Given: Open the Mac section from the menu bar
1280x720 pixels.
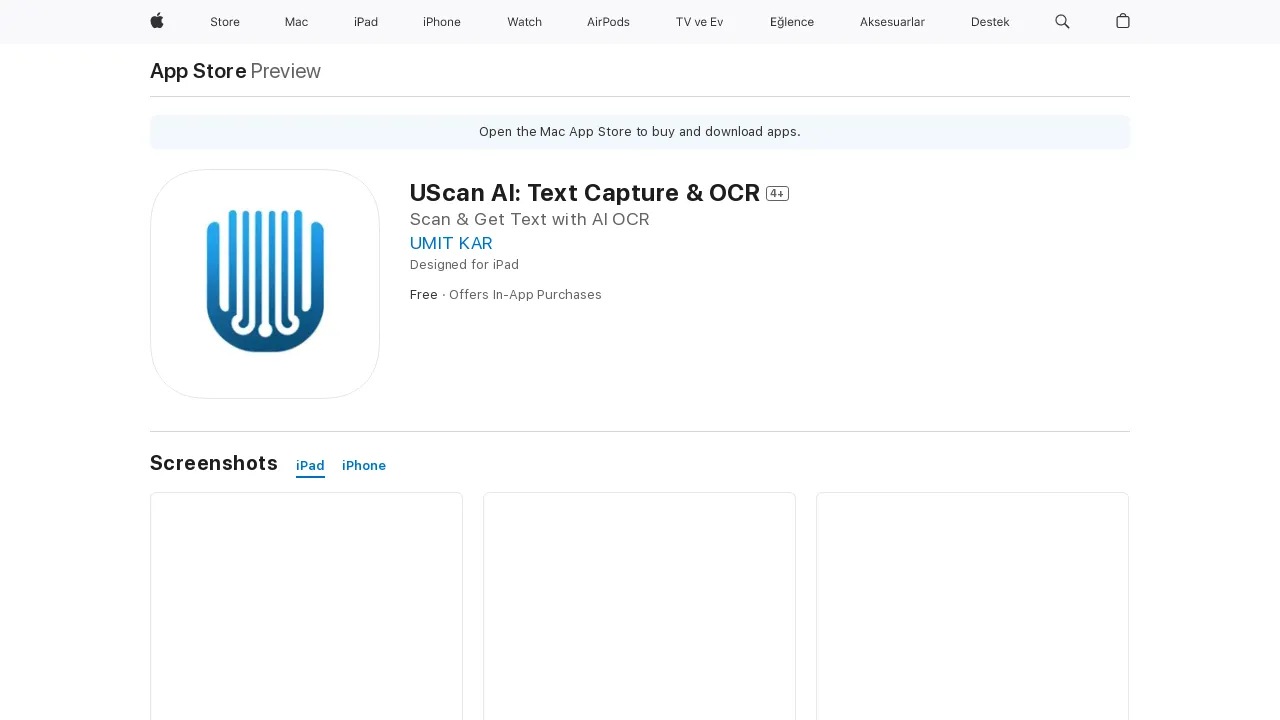Looking at the screenshot, I should pyautogui.click(x=296, y=22).
